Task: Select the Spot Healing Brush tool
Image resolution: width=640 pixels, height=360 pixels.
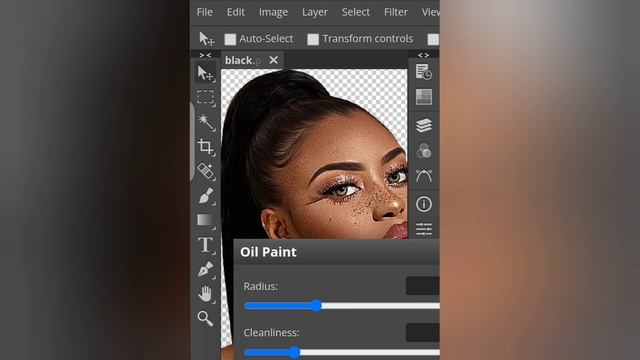Action: [205, 171]
